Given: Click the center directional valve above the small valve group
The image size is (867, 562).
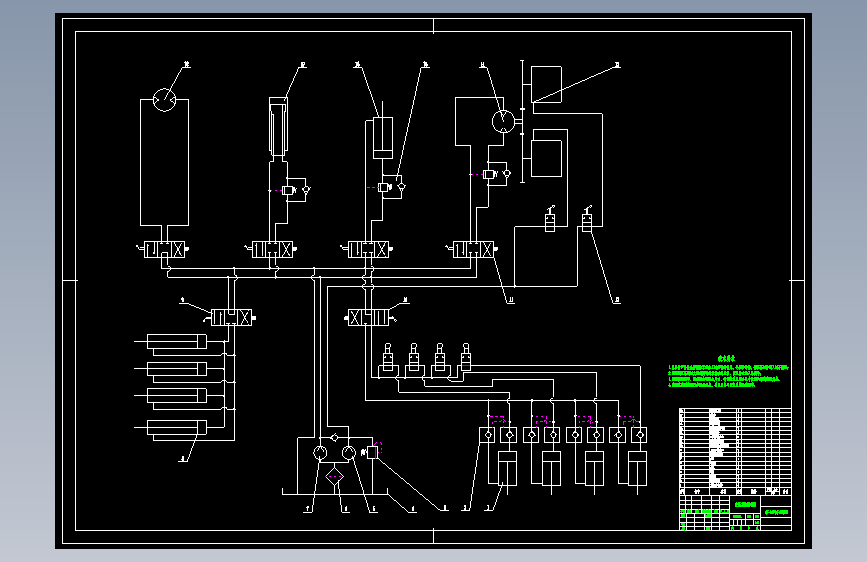Looking at the screenshot, I should click(369, 318).
